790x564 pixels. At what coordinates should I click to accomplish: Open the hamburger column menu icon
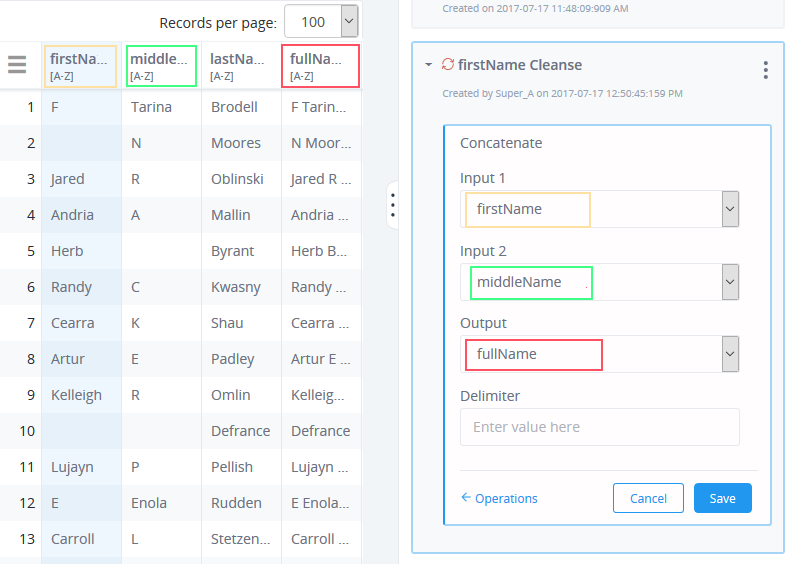tap(17, 65)
